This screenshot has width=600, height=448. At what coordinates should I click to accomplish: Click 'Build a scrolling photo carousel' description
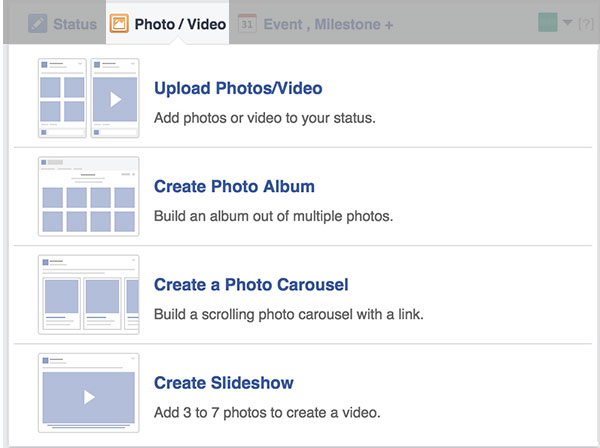coord(288,315)
